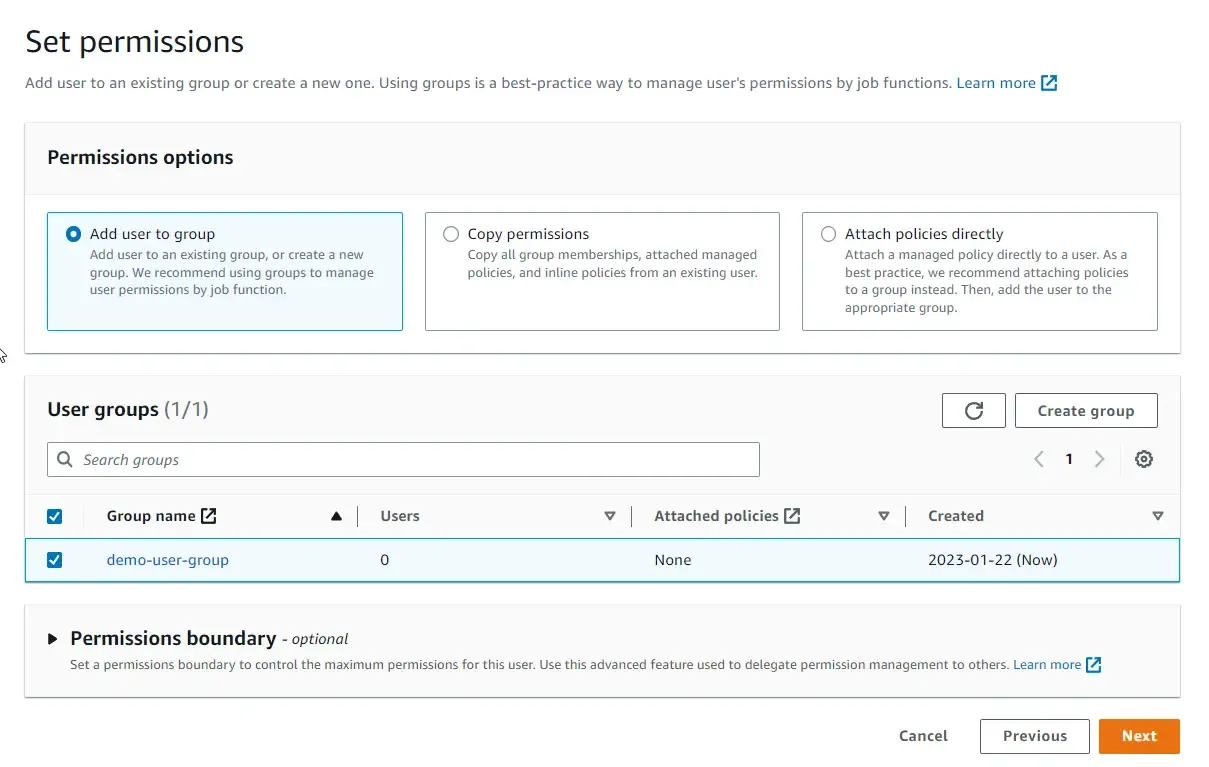The height and width of the screenshot is (767, 1209).
Task: Click the next page chevron icon
Action: (x=1099, y=459)
